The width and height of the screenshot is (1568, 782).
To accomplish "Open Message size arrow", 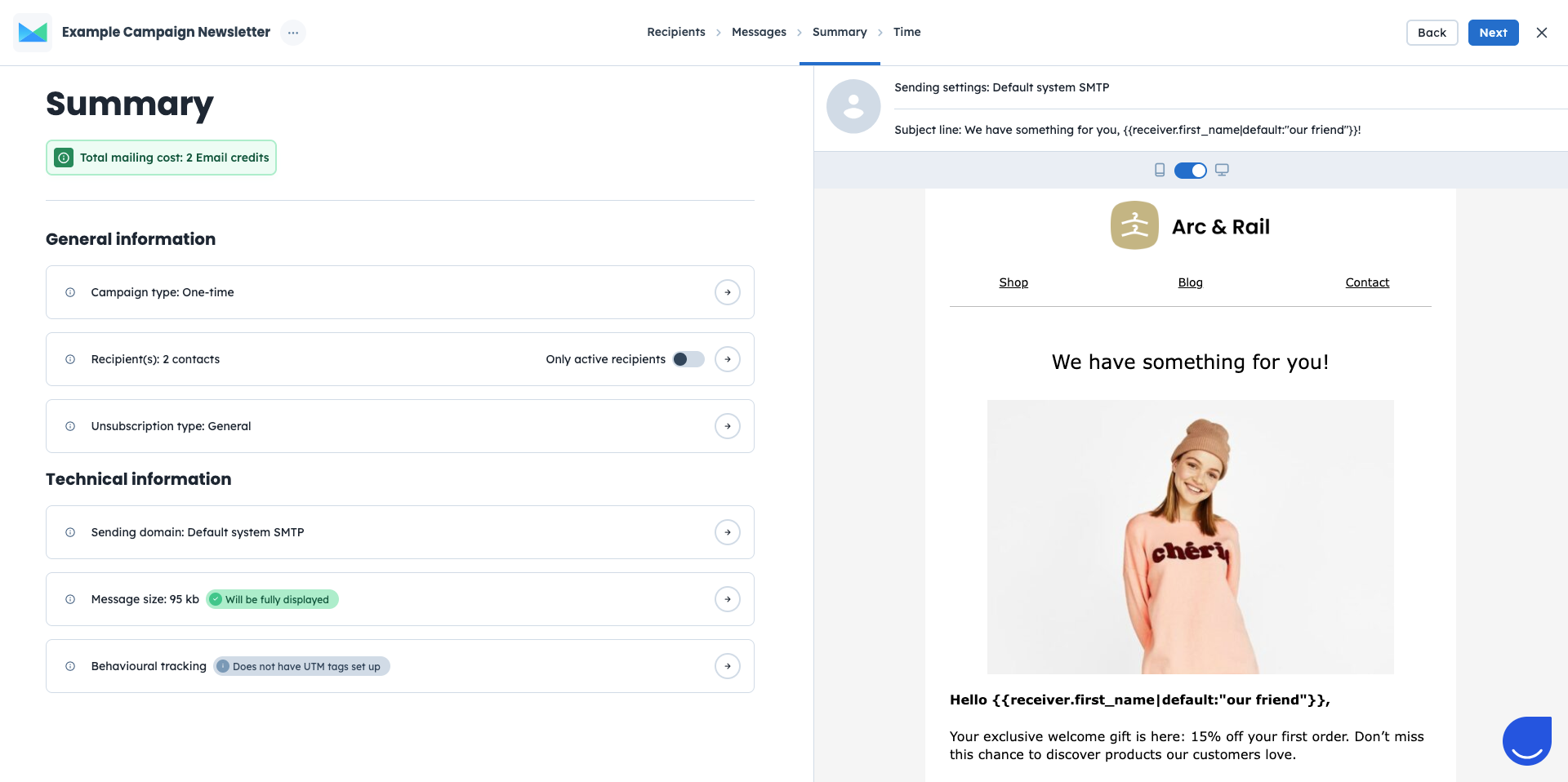I will click(728, 599).
